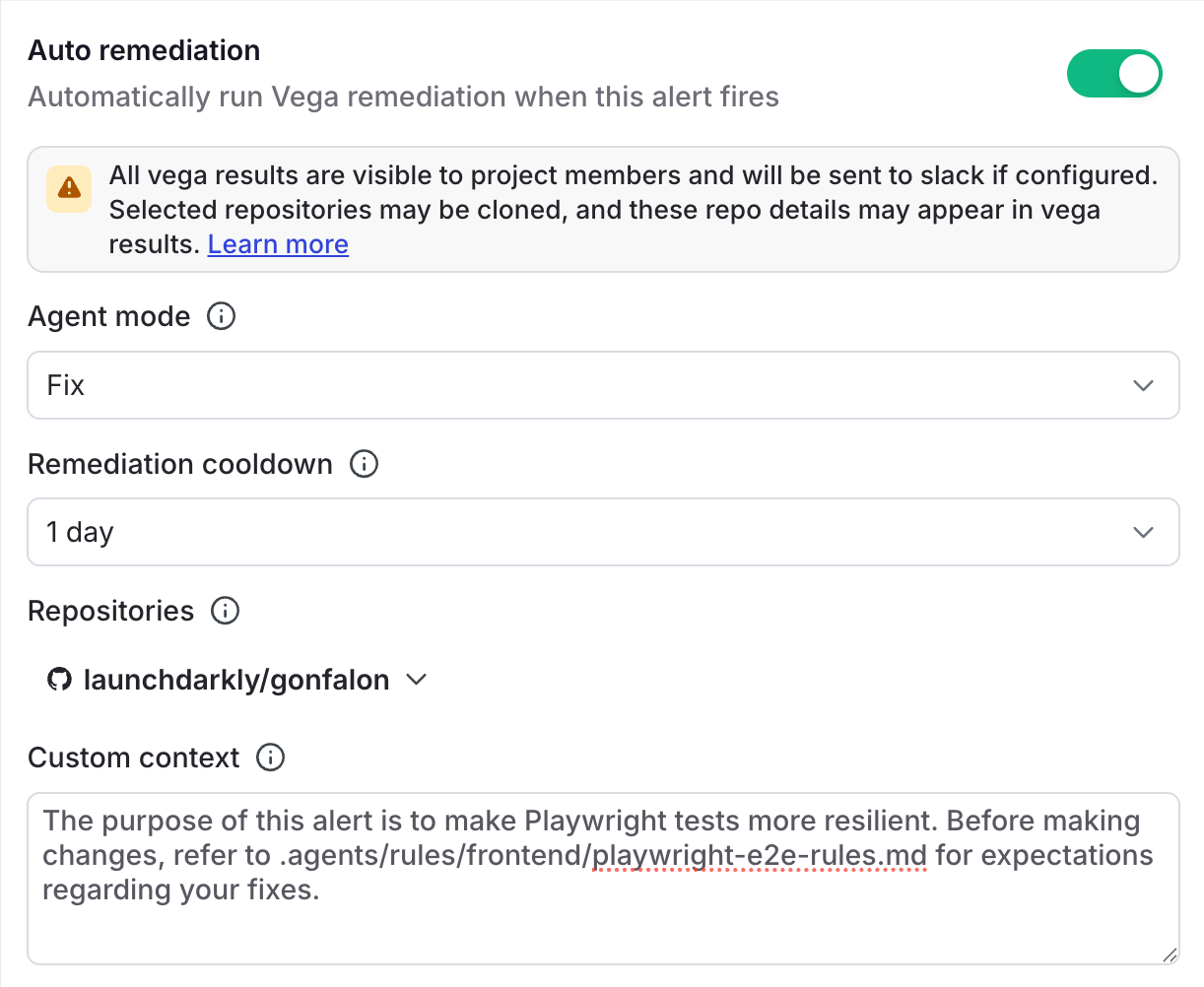The image size is (1204, 987).
Task: Expand the launchdarkly/gonfalon repository selector
Action: point(417,679)
